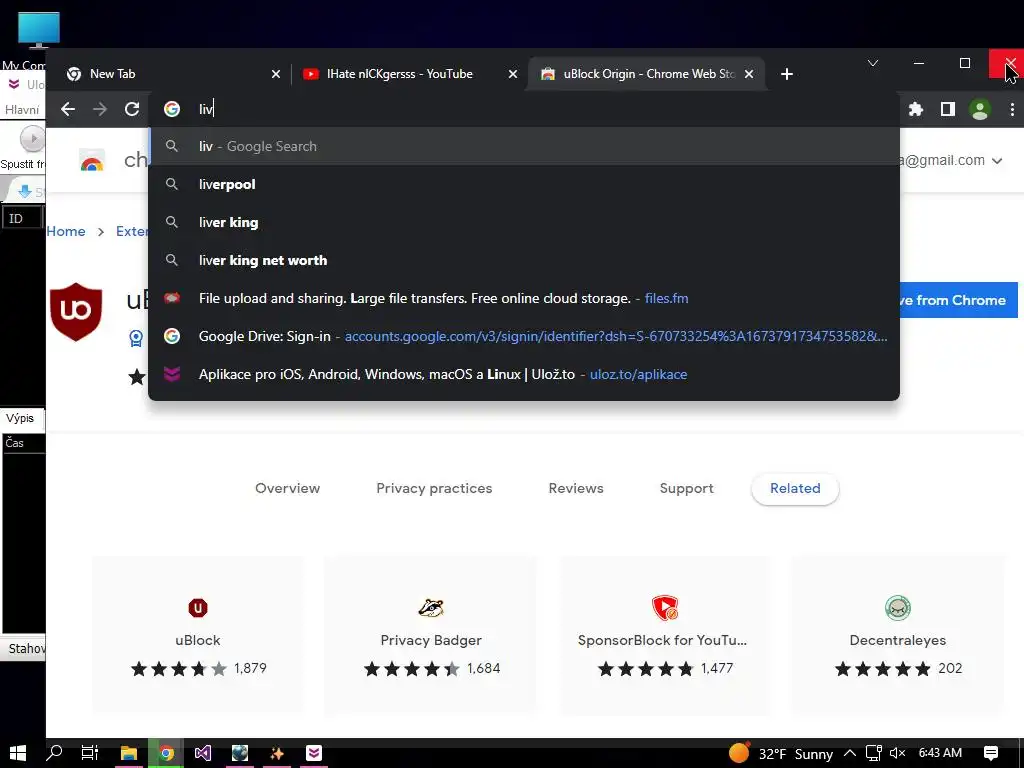The width and height of the screenshot is (1024, 768).
Task: Pick the liverpool suggestion
Action: click(524, 184)
